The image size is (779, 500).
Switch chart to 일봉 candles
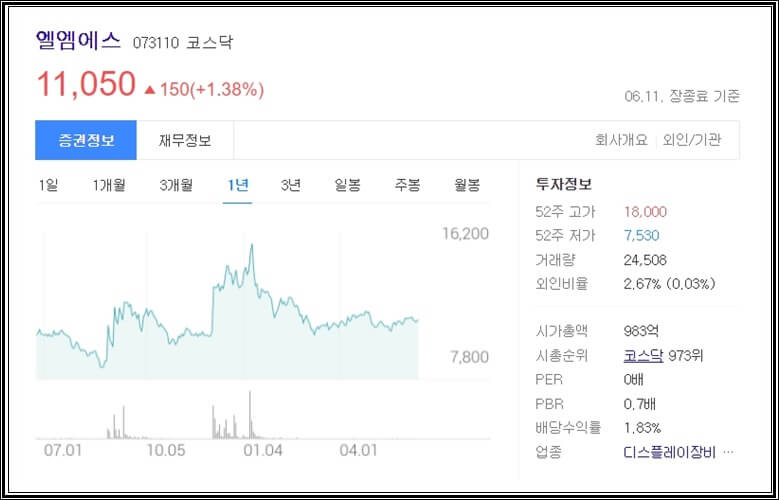347,185
